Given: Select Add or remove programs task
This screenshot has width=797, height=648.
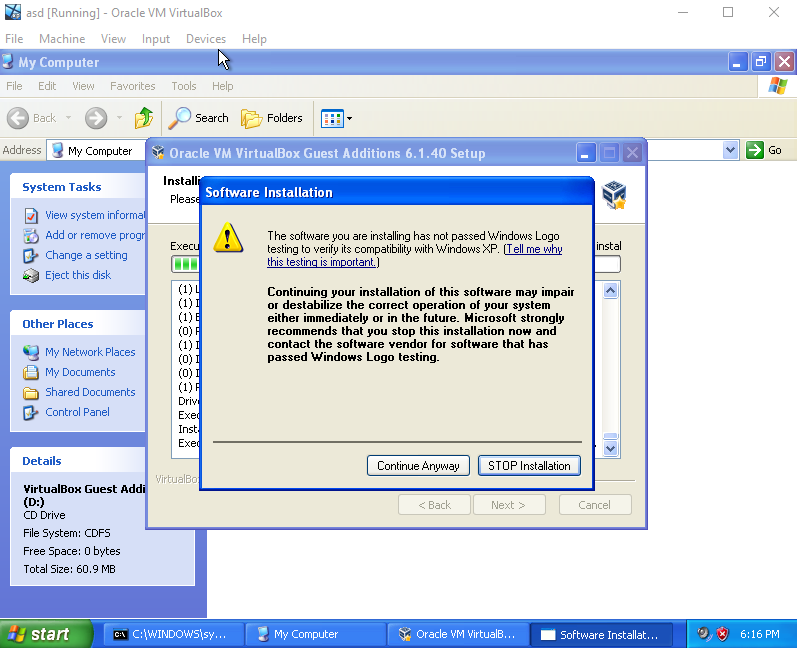Looking at the screenshot, I should [x=95, y=235].
